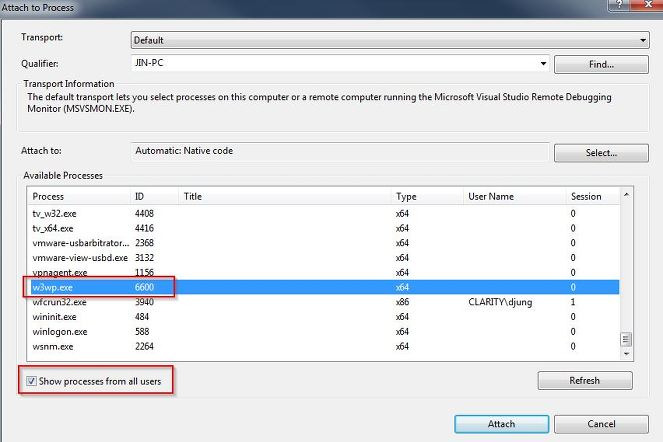Click process ID 3940
This screenshot has height=442, width=663.
coord(144,302)
